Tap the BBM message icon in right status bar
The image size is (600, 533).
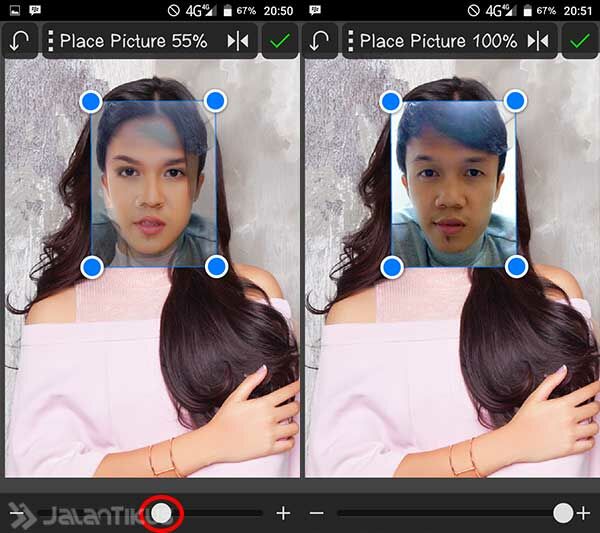pos(315,10)
